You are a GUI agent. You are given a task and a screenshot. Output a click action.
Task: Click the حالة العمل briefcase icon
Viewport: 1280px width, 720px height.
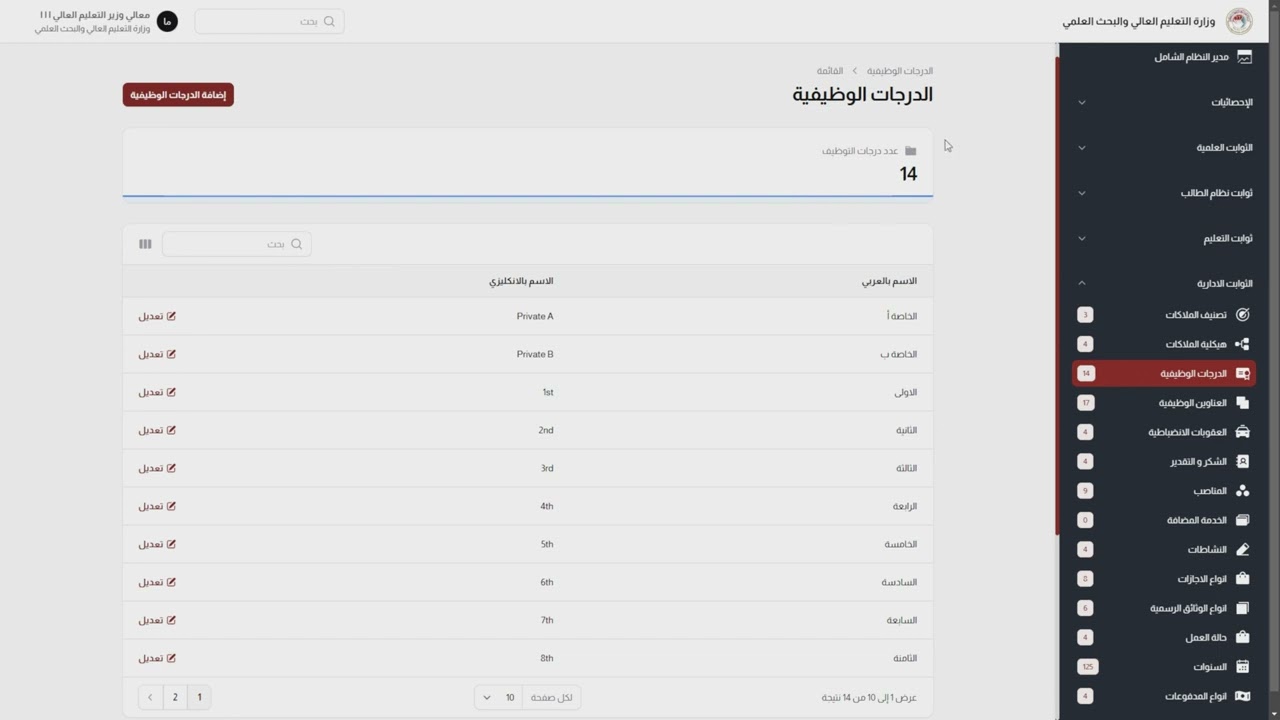1242,637
